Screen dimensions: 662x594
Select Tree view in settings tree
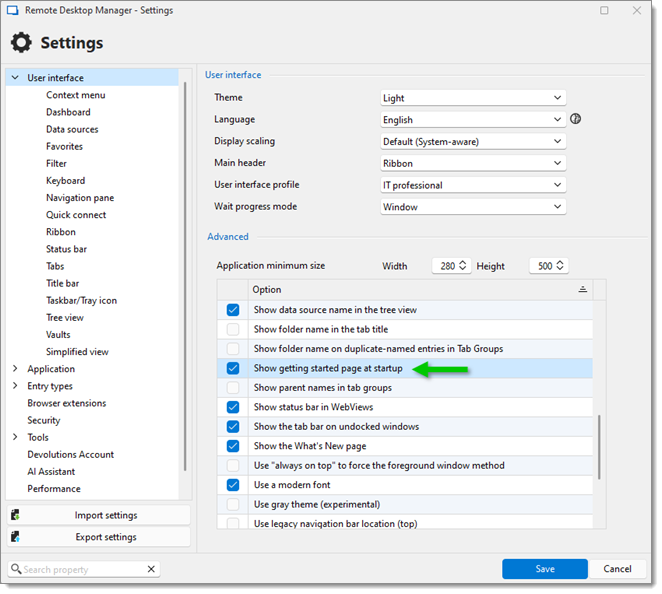(65, 317)
